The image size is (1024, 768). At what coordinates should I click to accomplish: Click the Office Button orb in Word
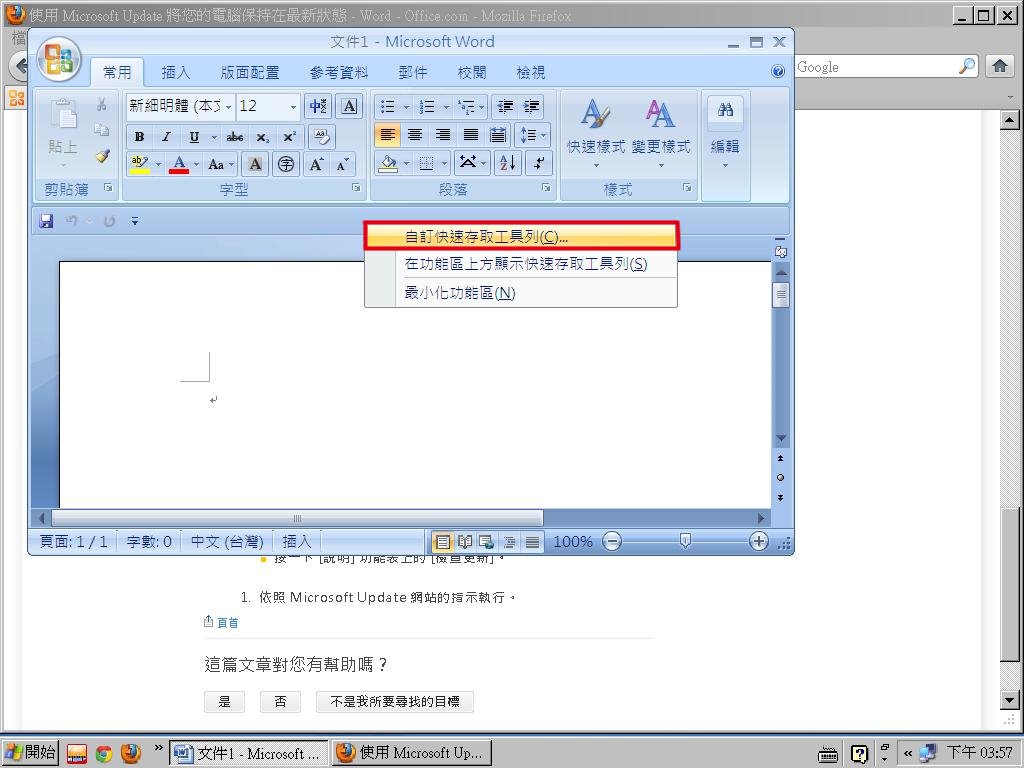59,59
